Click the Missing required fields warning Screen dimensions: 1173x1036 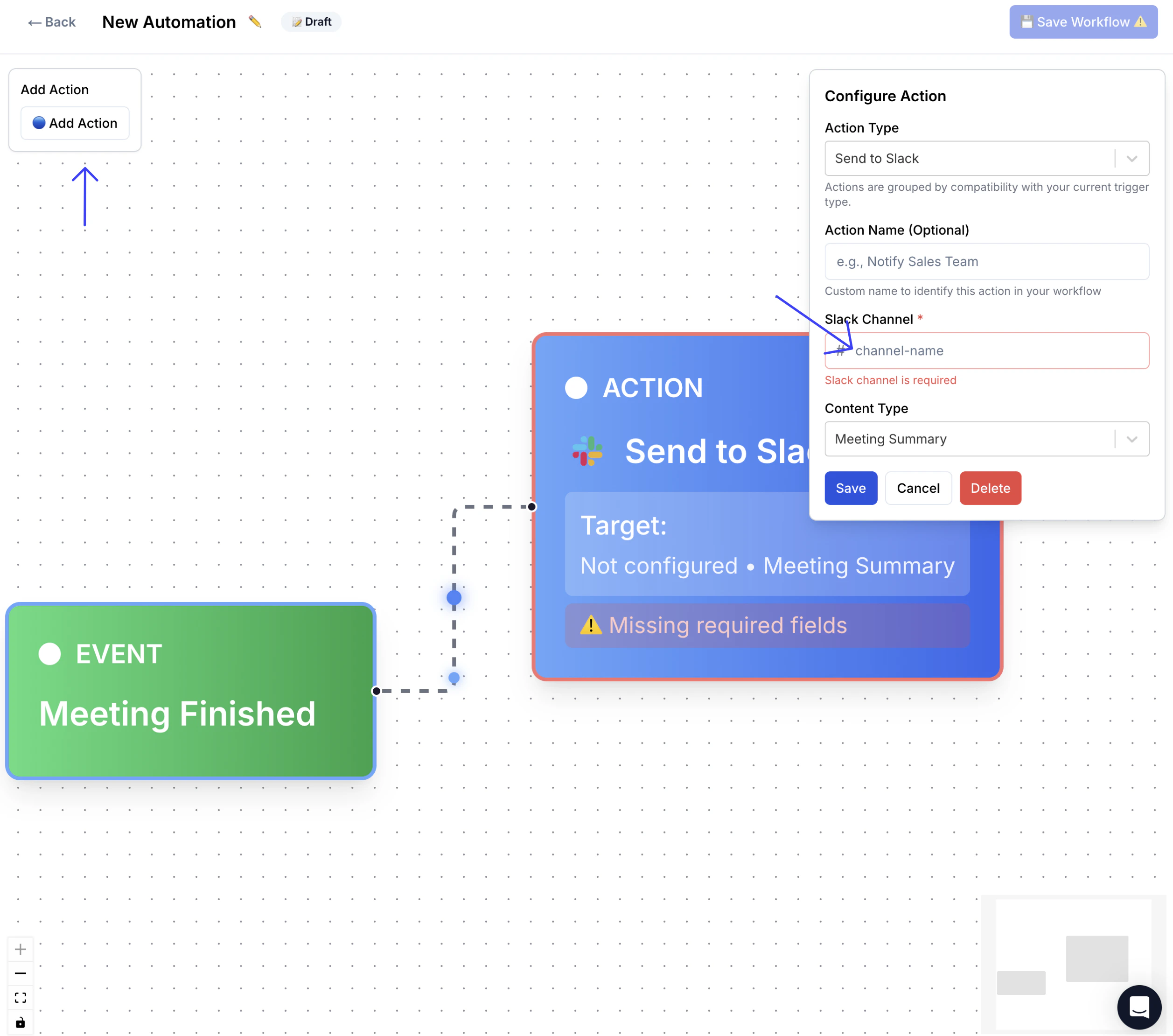point(767,625)
